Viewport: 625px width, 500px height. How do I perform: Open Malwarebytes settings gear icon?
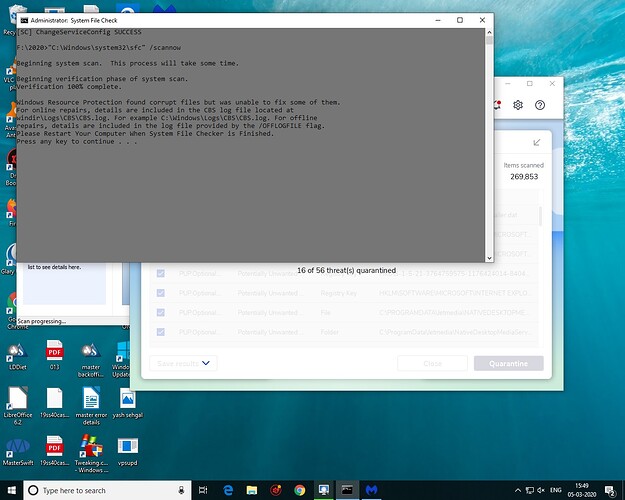(x=518, y=105)
